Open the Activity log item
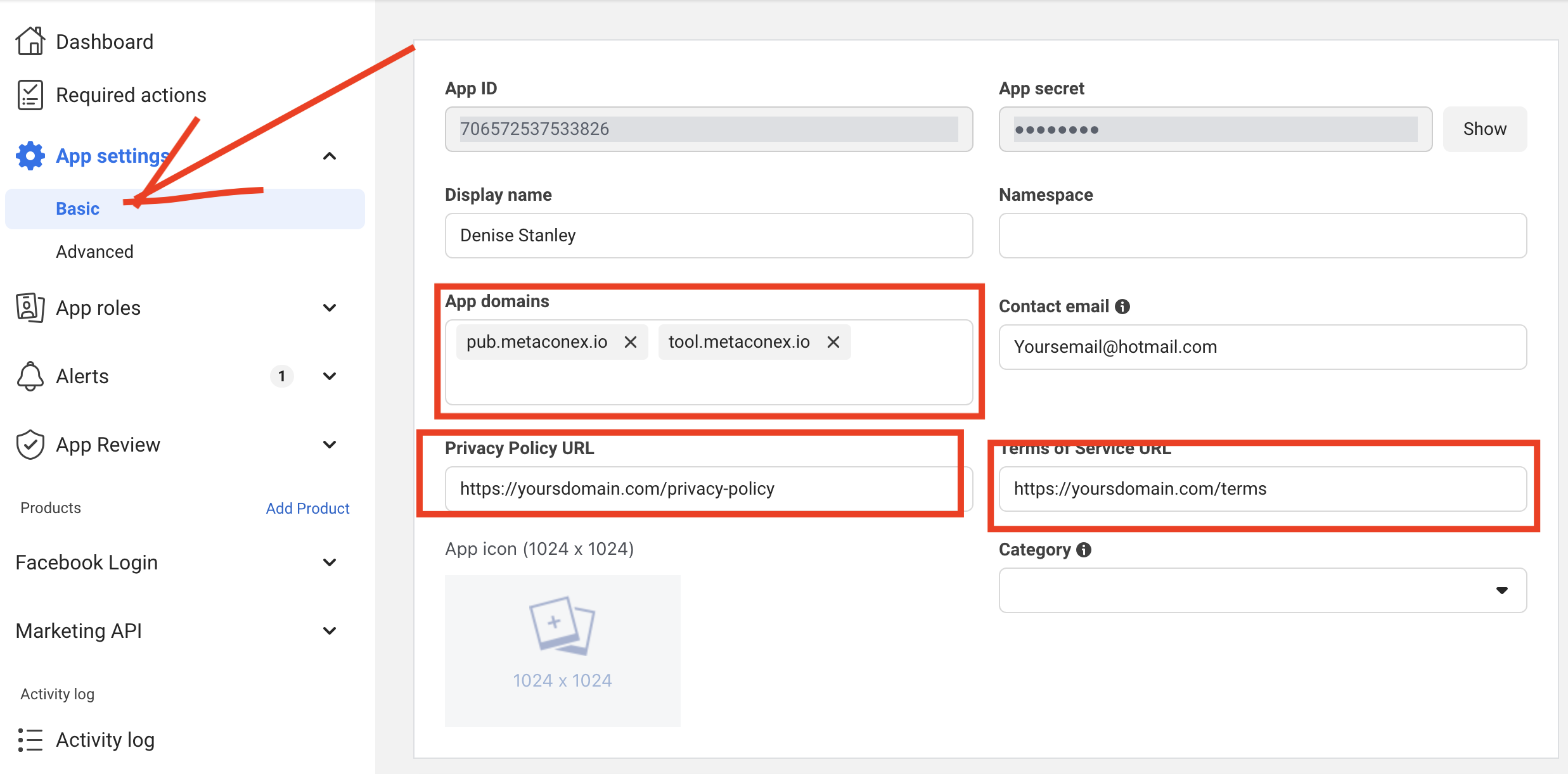Image resolution: width=1568 pixels, height=774 pixels. coord(105,740)
